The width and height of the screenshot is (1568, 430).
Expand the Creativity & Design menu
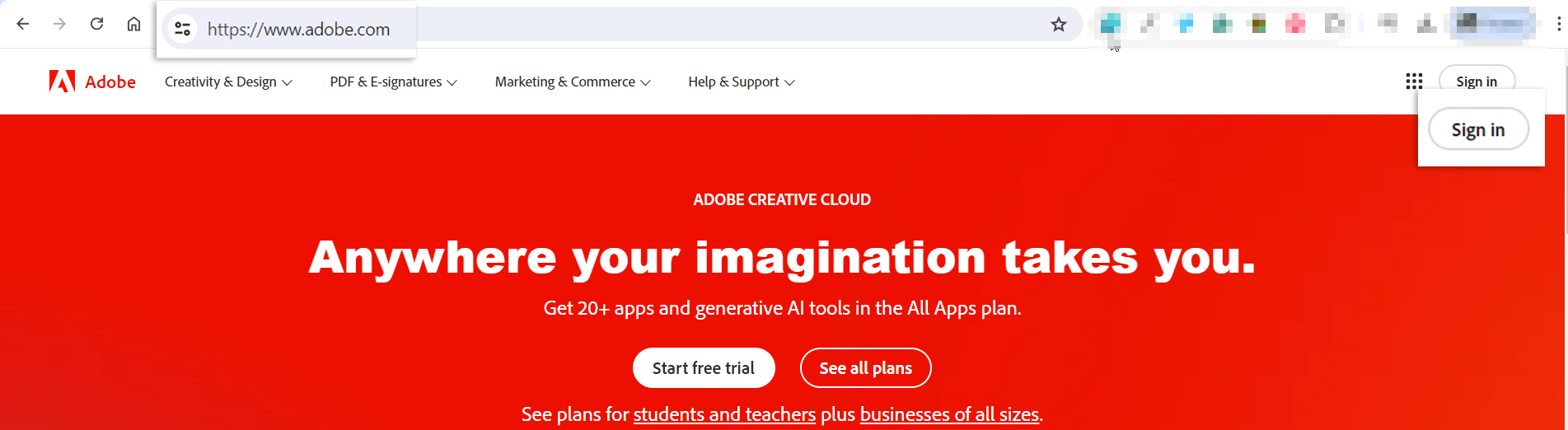pos(228,82)
